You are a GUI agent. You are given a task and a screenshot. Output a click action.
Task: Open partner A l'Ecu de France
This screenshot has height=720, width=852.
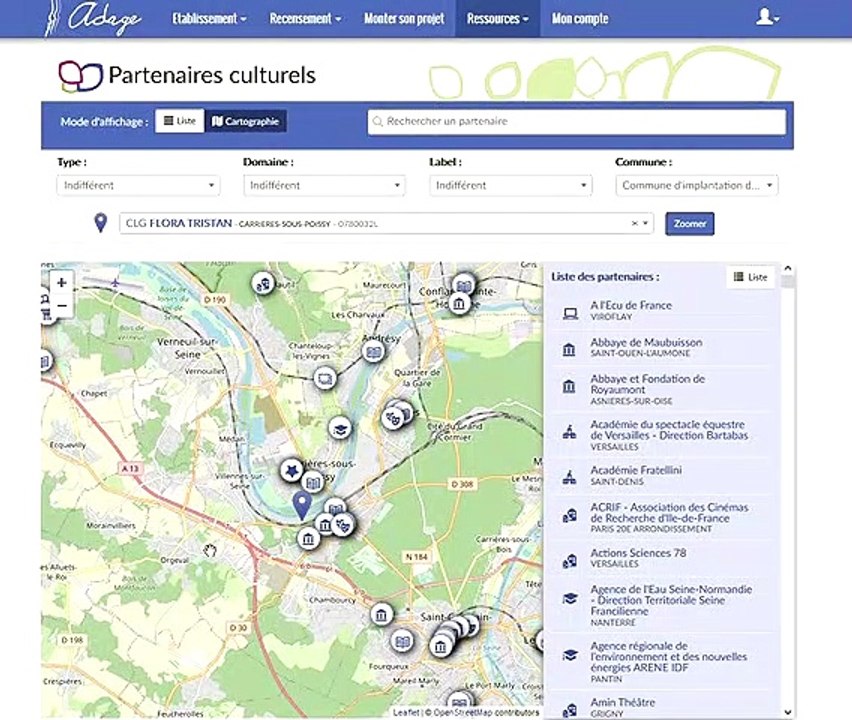tap(631, 310)
